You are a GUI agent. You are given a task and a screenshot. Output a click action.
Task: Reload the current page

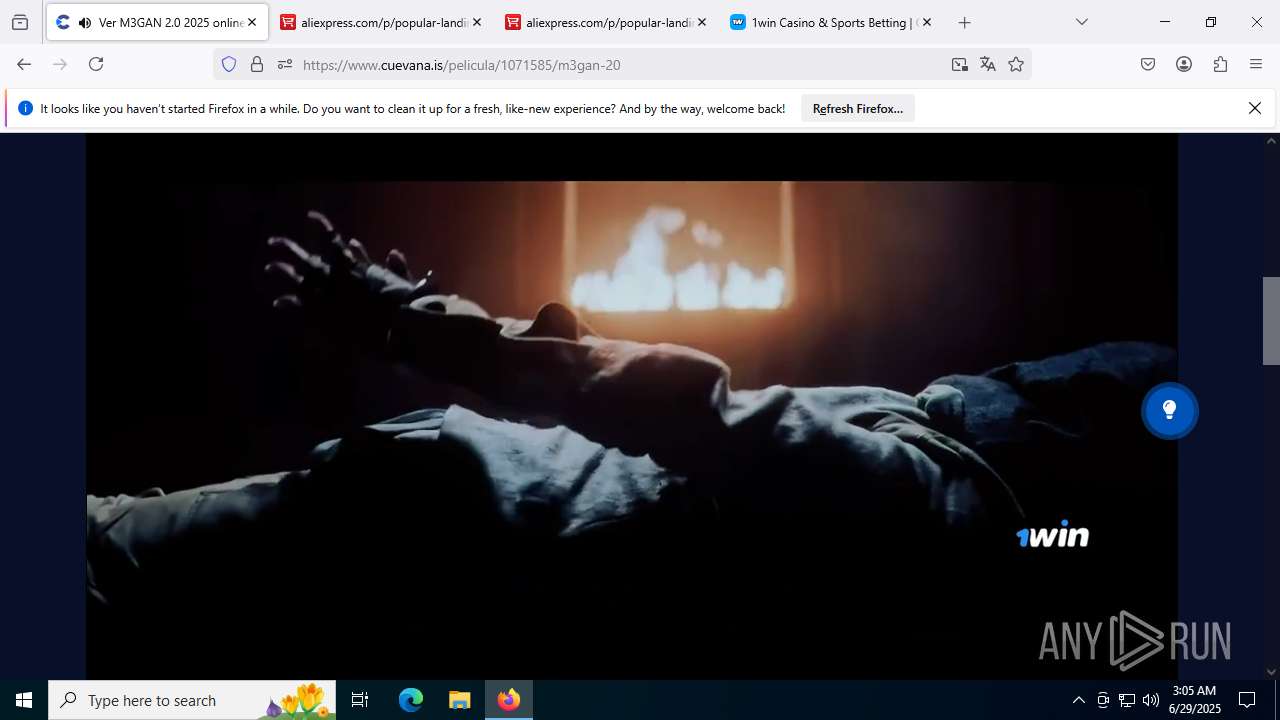pos(96,64)
